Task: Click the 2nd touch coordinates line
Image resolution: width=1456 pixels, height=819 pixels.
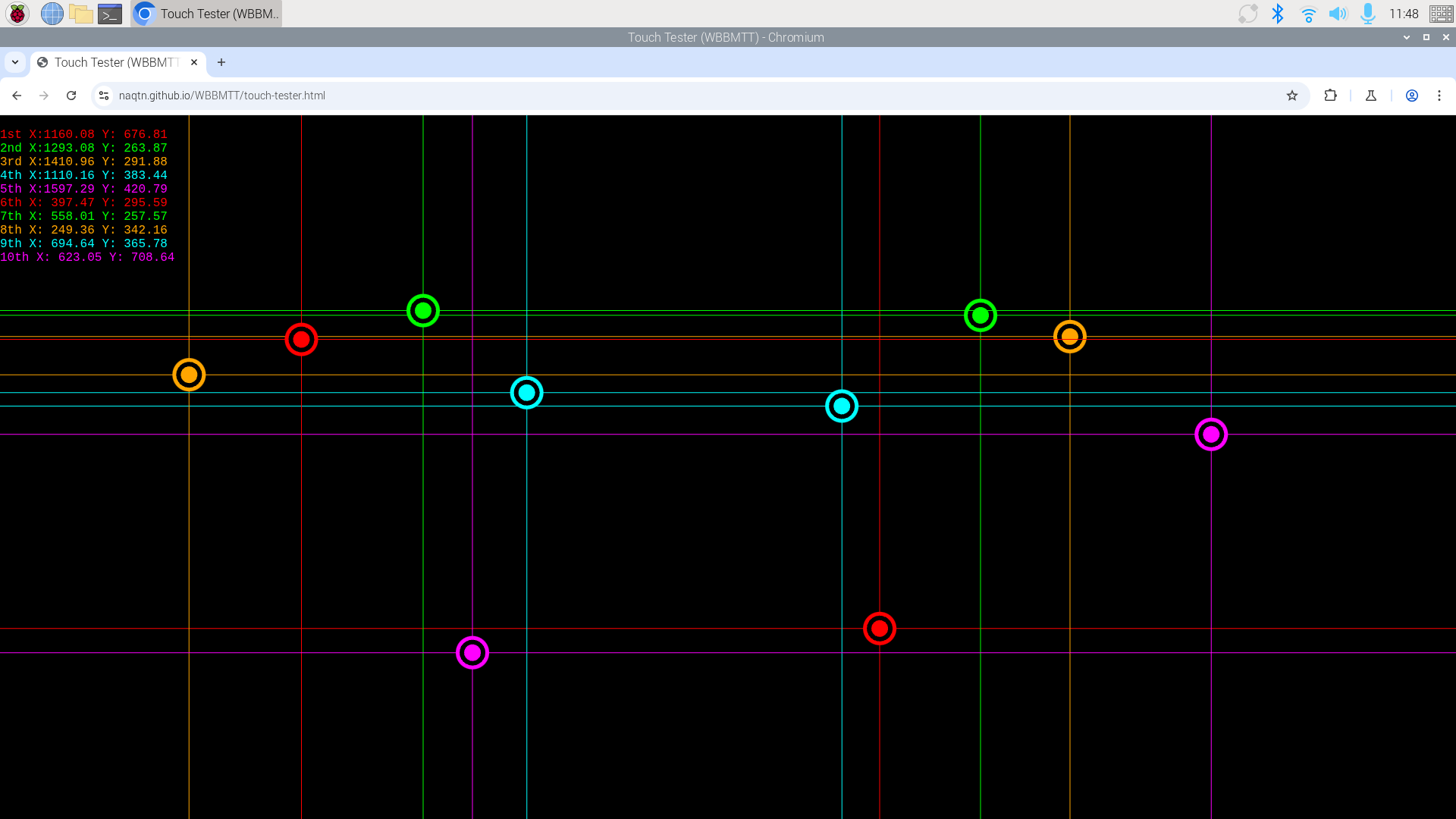Action: click(83, 148)
